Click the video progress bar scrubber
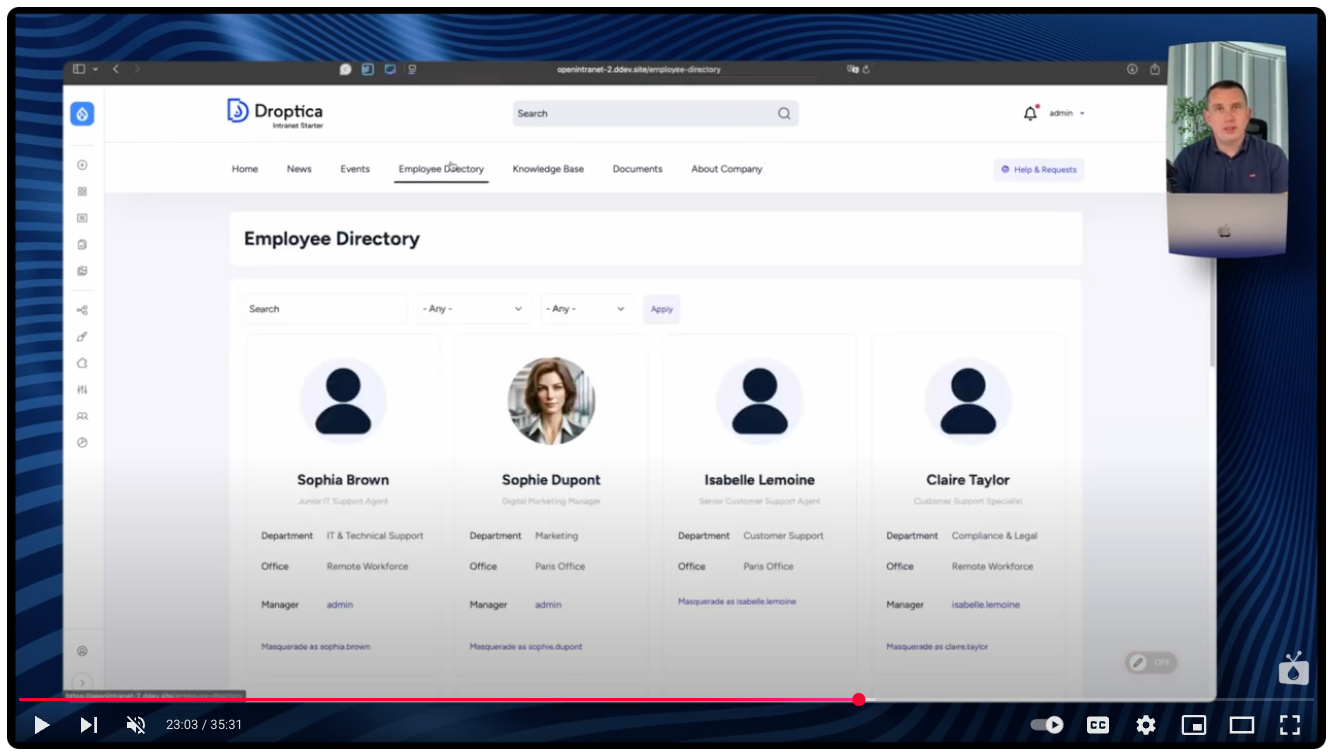Screen dimensions: 1333x754 859,699
